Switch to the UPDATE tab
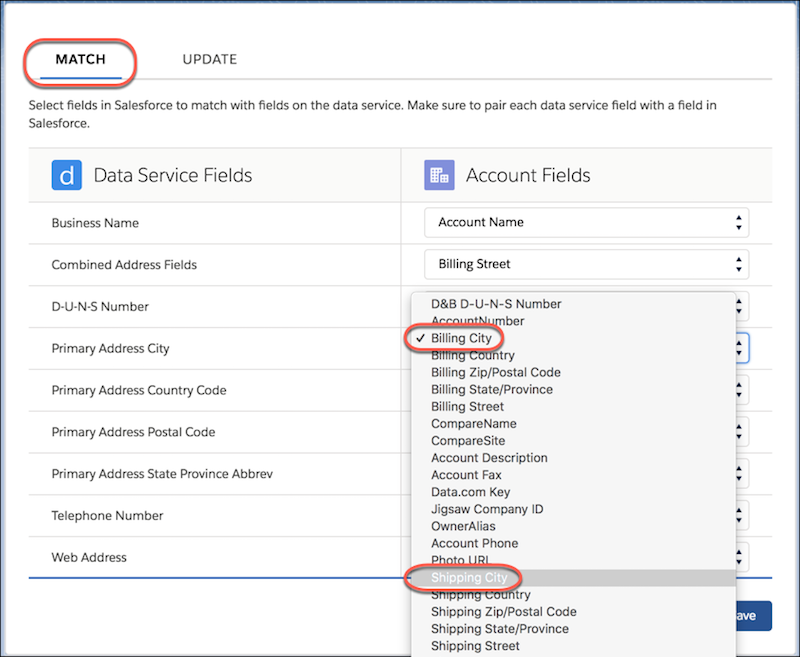The image size is (800, 657). [x=209, y=59]
